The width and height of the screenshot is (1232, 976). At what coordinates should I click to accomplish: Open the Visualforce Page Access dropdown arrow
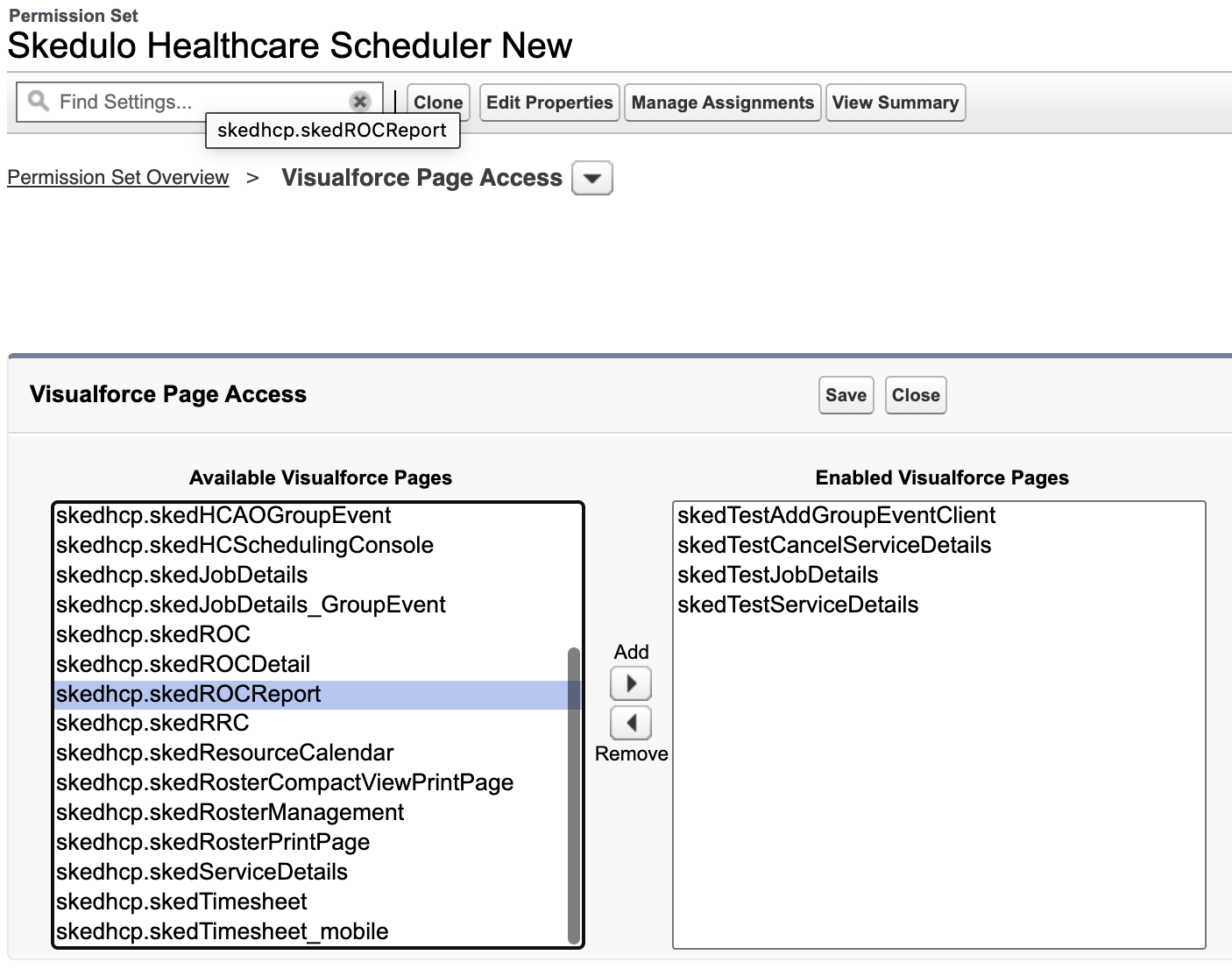pos(592,178)
